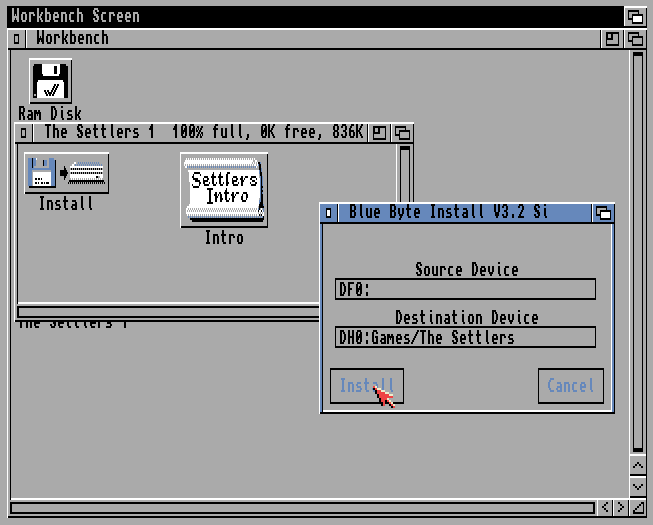Viewport: 653px width, 525px height.
Task: Click depth gadget of The Settlers 1 window
Action: tap(402, 133)
